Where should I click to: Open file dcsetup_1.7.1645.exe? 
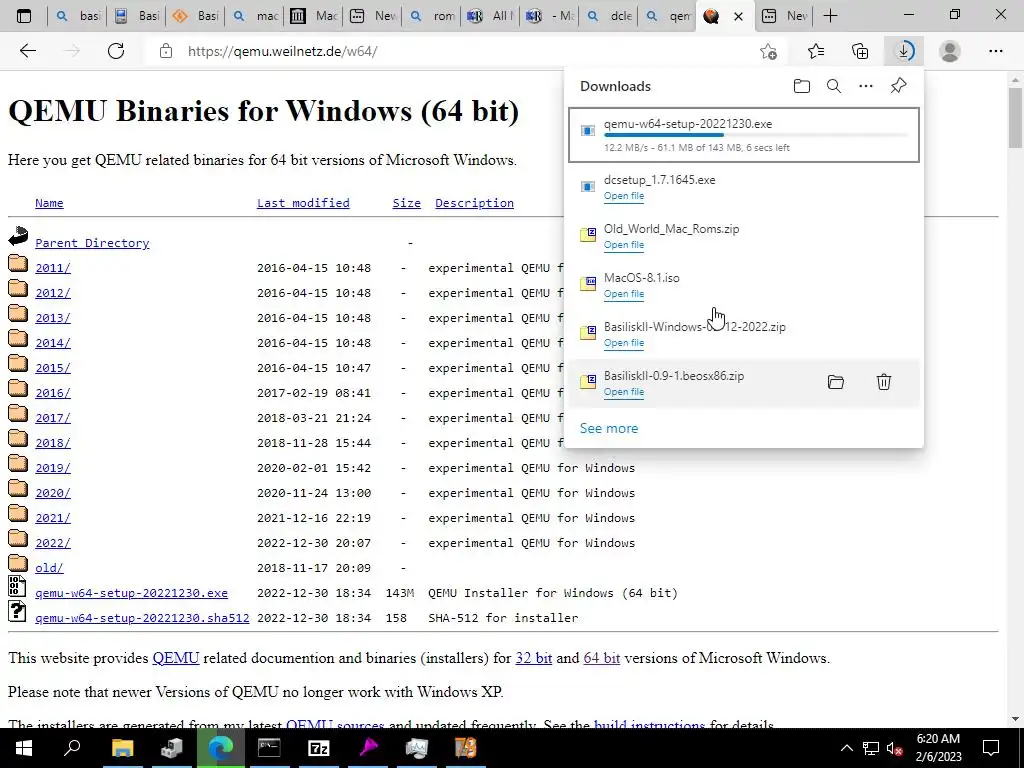click(x=624, y=196)
